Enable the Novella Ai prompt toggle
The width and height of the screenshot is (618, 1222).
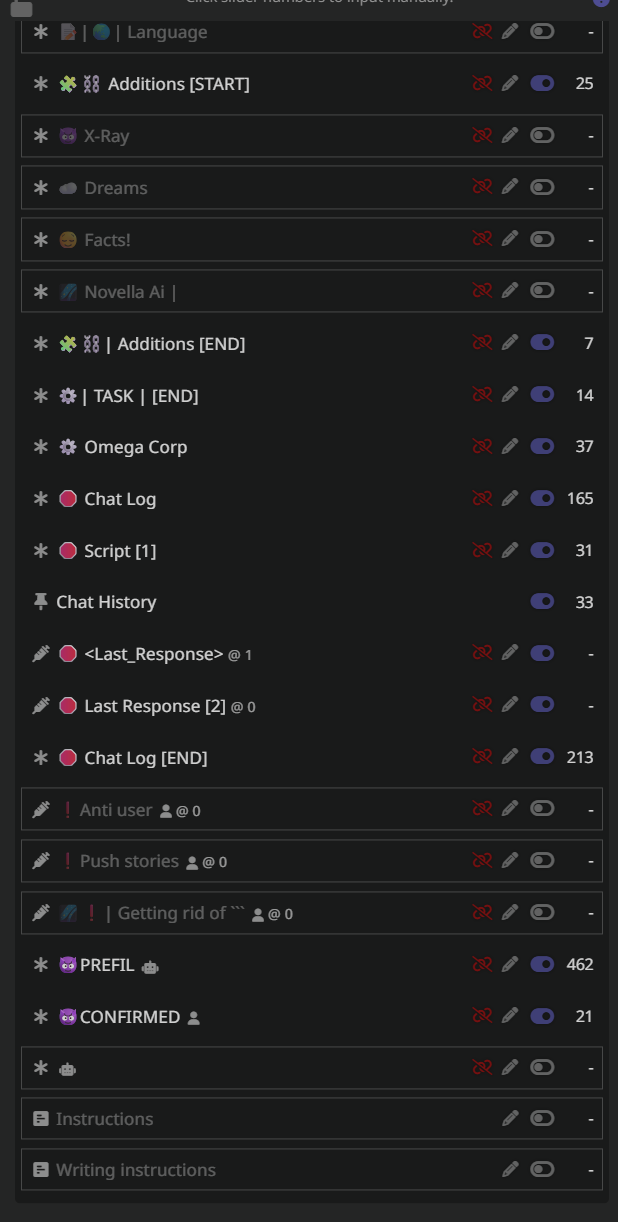(542, 291)
